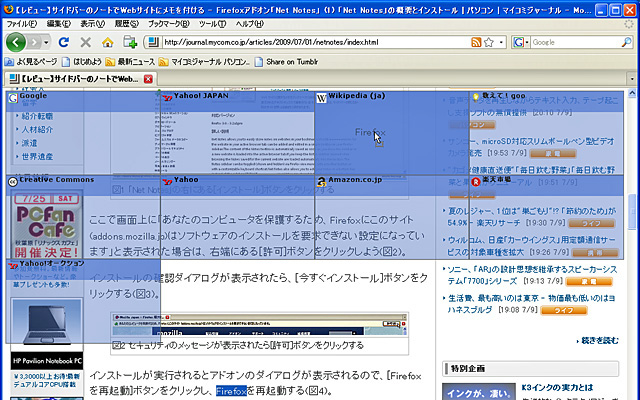640x400 pixels.
Task: Open the ヘルプ menu
Action: 249,24
